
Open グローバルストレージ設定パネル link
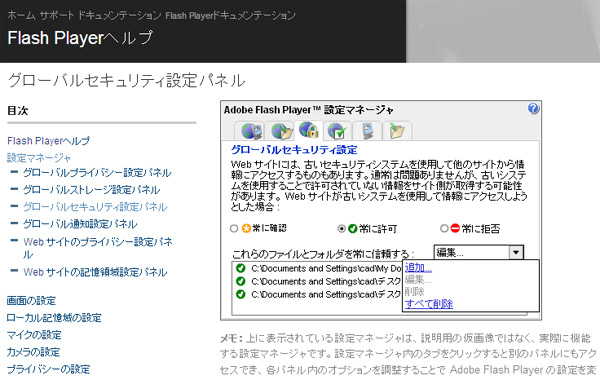(91, 190)
